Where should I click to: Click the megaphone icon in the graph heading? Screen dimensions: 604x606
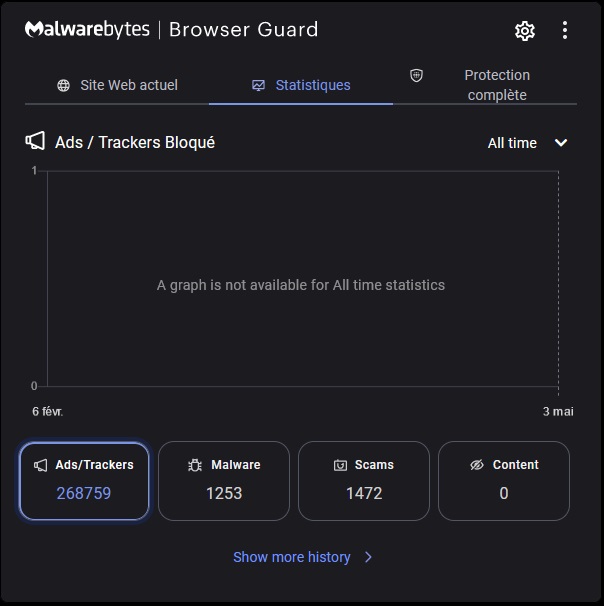click(36, 141)
